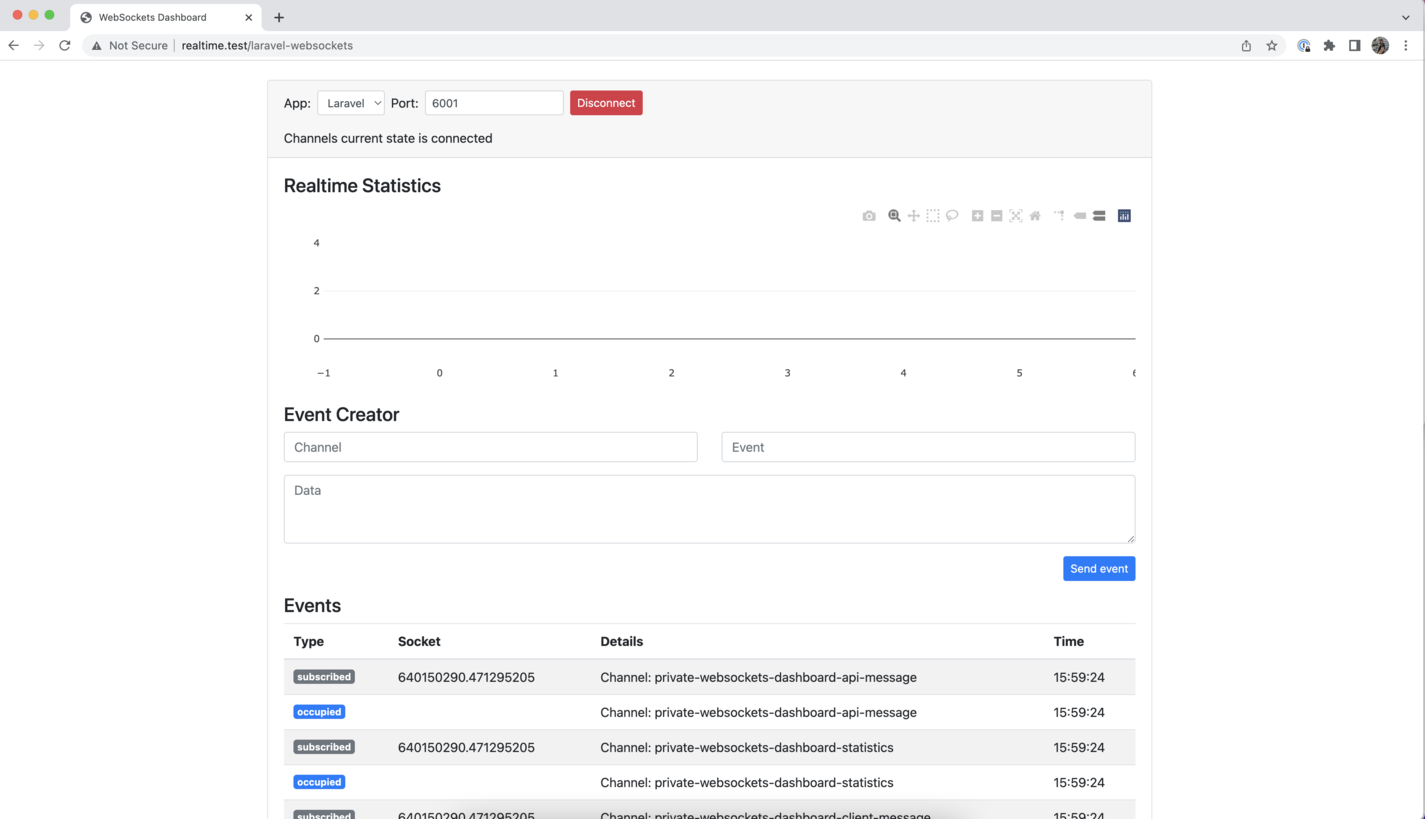This screenshot has height=819, width=1425.
Task: Enable compare data on hover mode
Action: tap(1099, 215)
